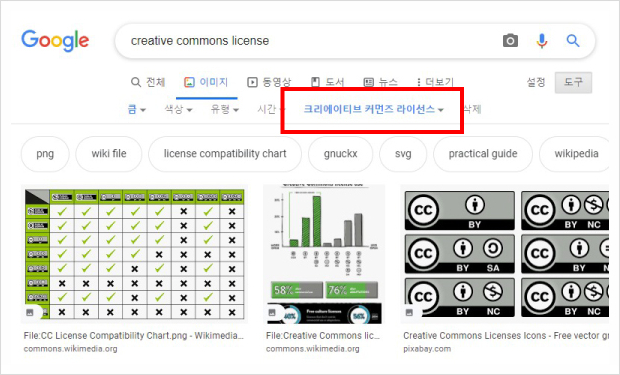The height and width of the screenshot is (375, 620).
Task: Select the 'png' suggestion chip
Action: click(45, 154)
